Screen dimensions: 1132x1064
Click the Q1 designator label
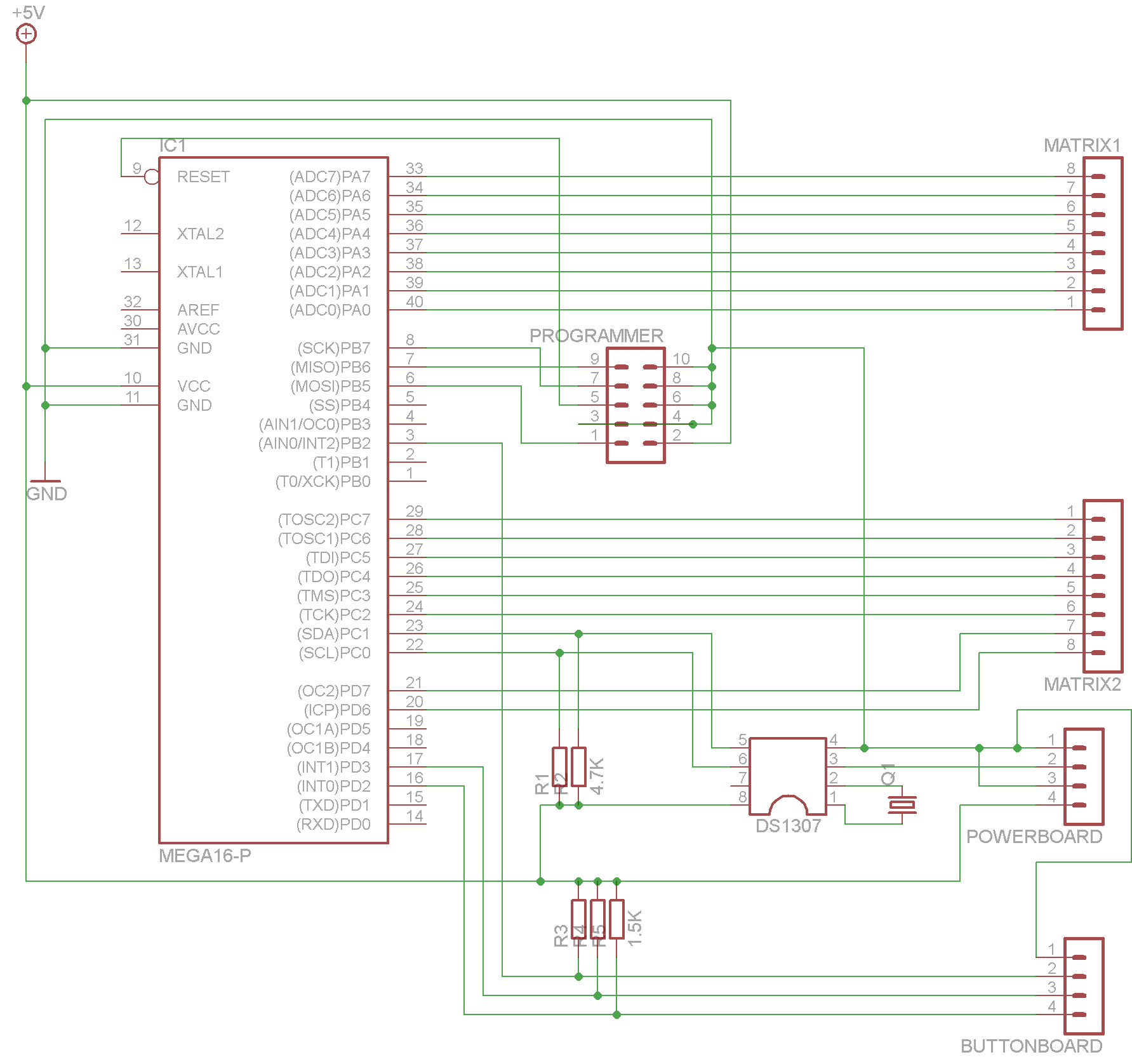coord(888,775)
